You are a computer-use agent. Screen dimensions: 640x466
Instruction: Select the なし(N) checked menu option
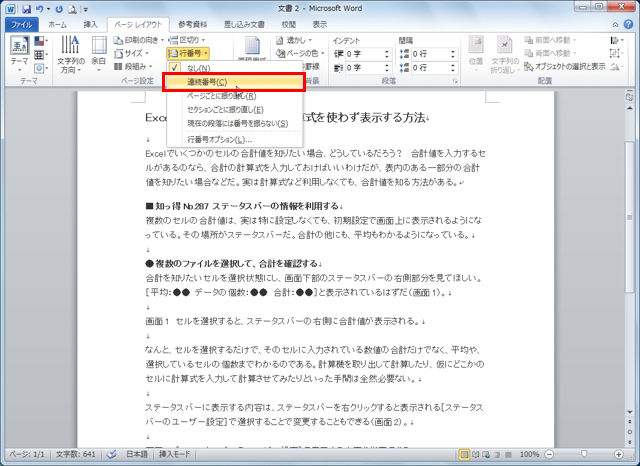pos(235,68)
